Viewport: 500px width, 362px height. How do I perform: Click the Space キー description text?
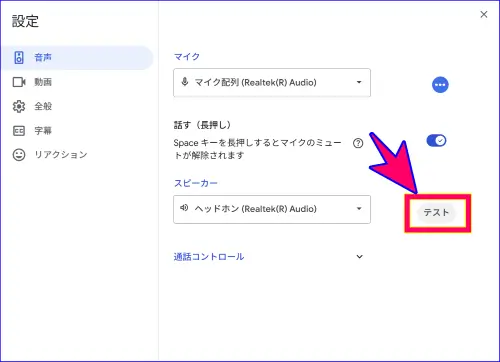click(257, 149)
